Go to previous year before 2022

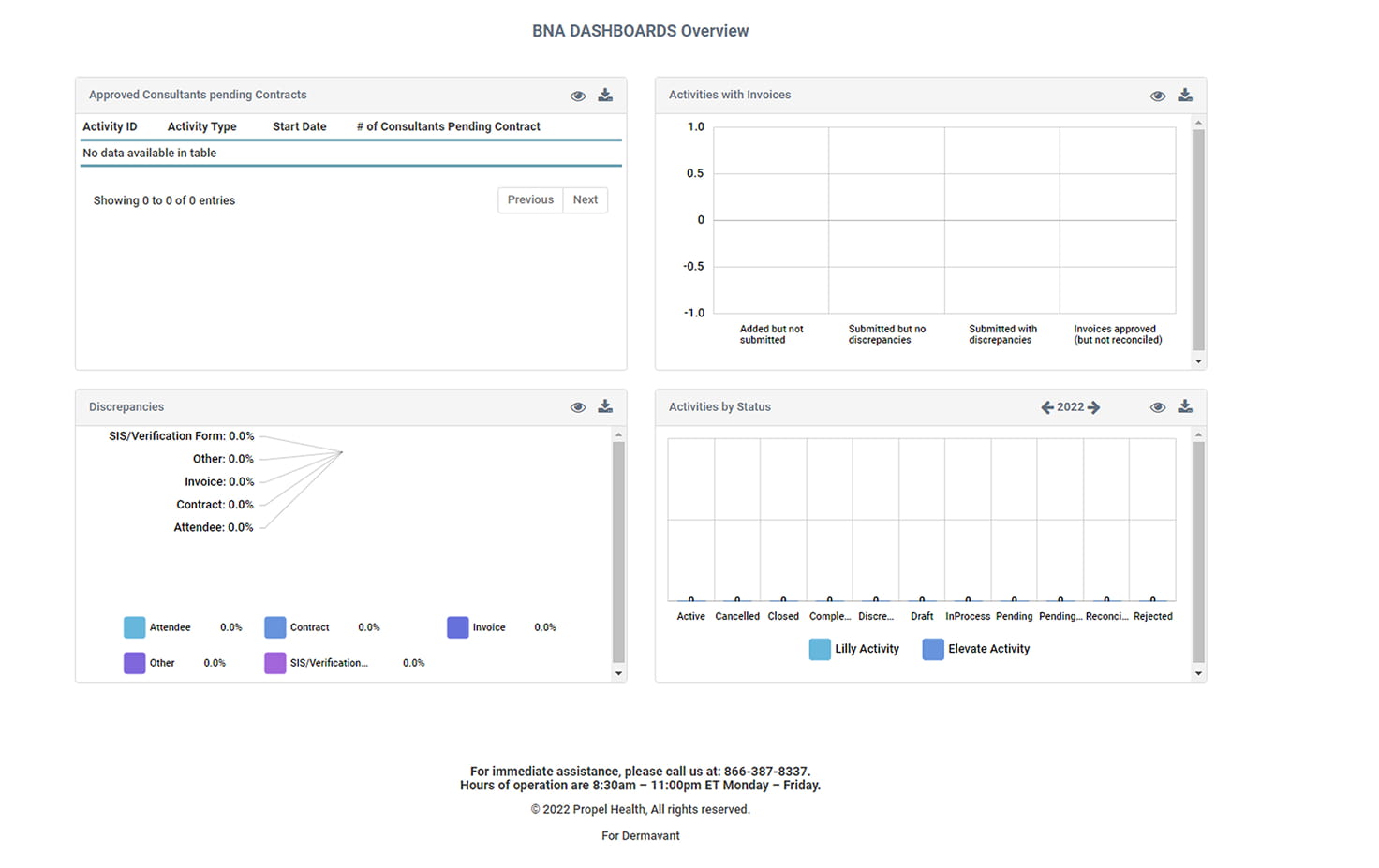coord(1047,407)
